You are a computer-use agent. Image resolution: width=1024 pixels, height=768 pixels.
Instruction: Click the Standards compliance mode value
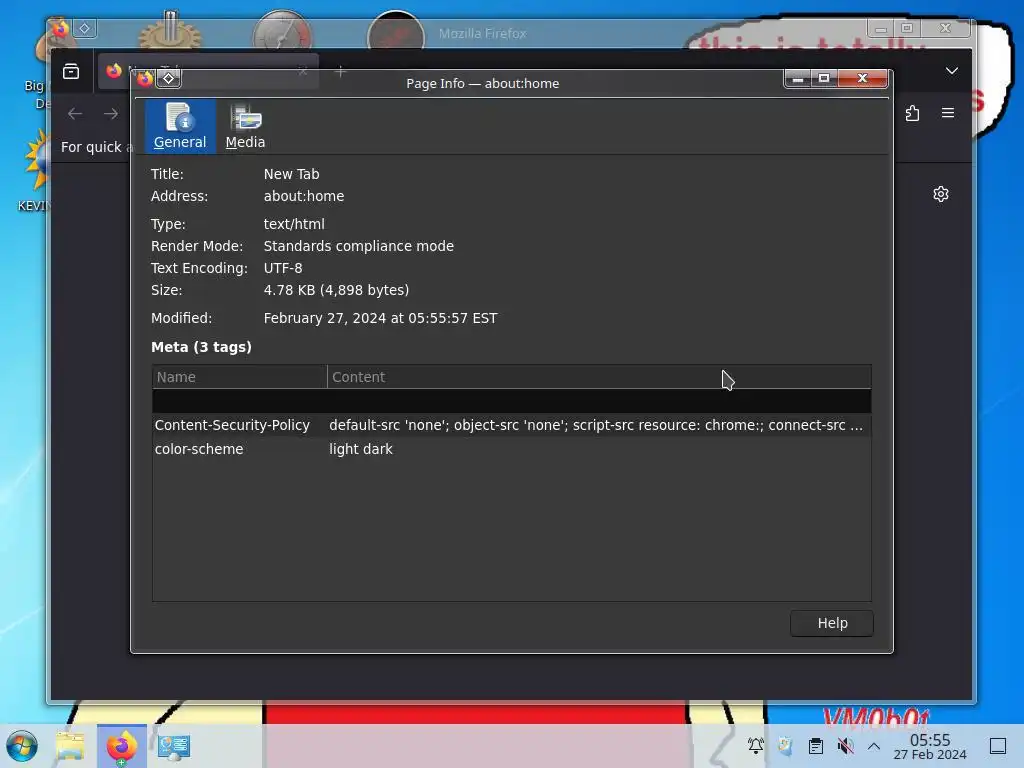point(359,246)
